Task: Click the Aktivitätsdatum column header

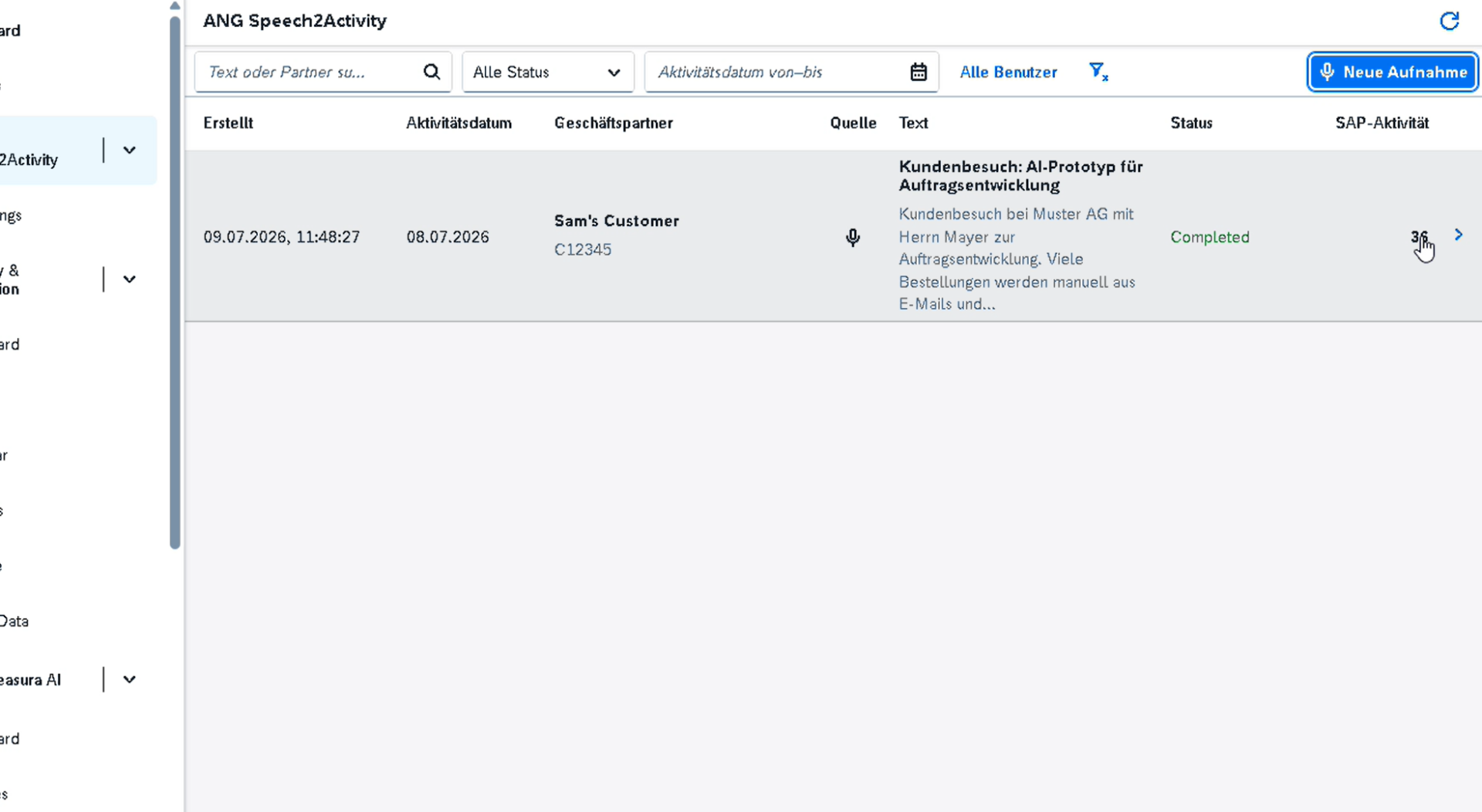Action: tap(458, 123)
